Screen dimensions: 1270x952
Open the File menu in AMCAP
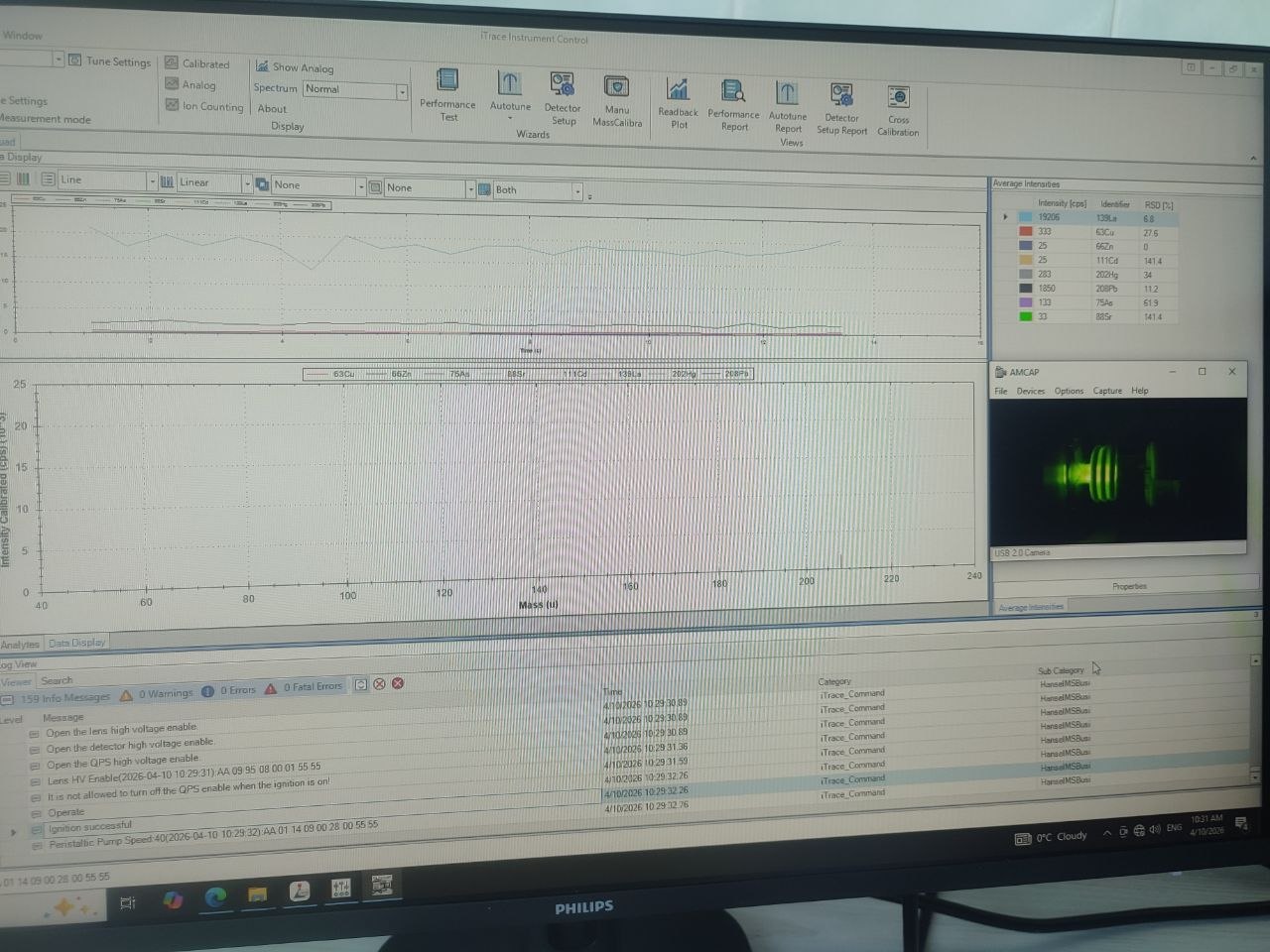coord(1001,391)
